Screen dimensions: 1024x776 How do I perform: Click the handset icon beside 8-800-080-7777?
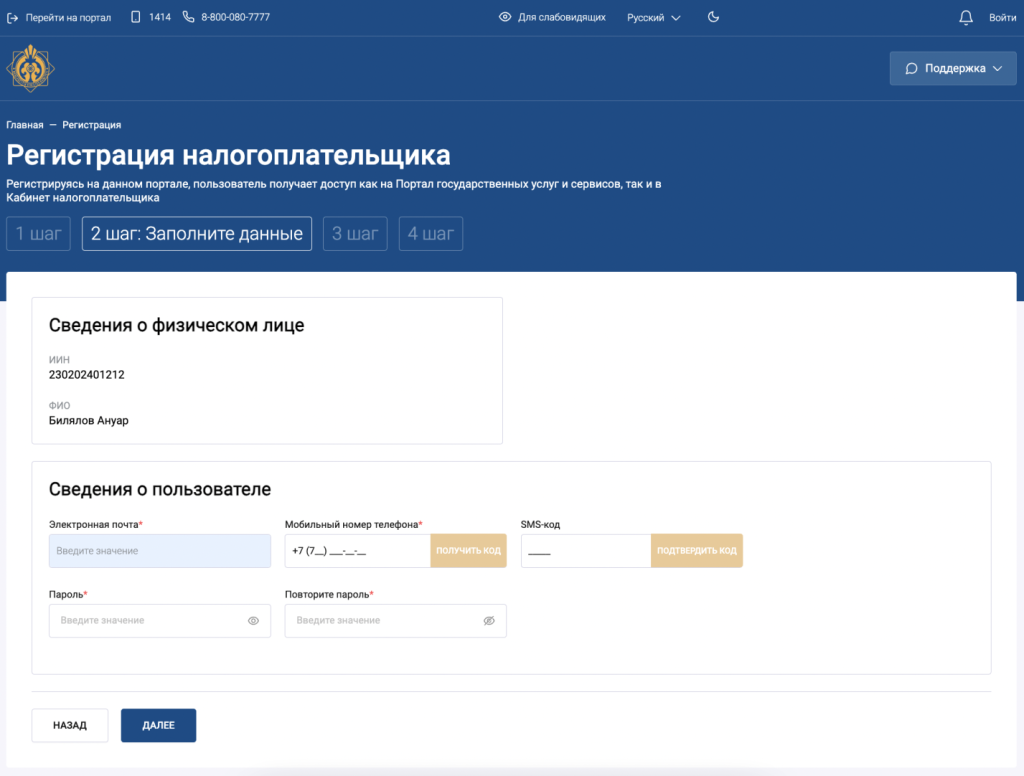[x=188, y=17]
